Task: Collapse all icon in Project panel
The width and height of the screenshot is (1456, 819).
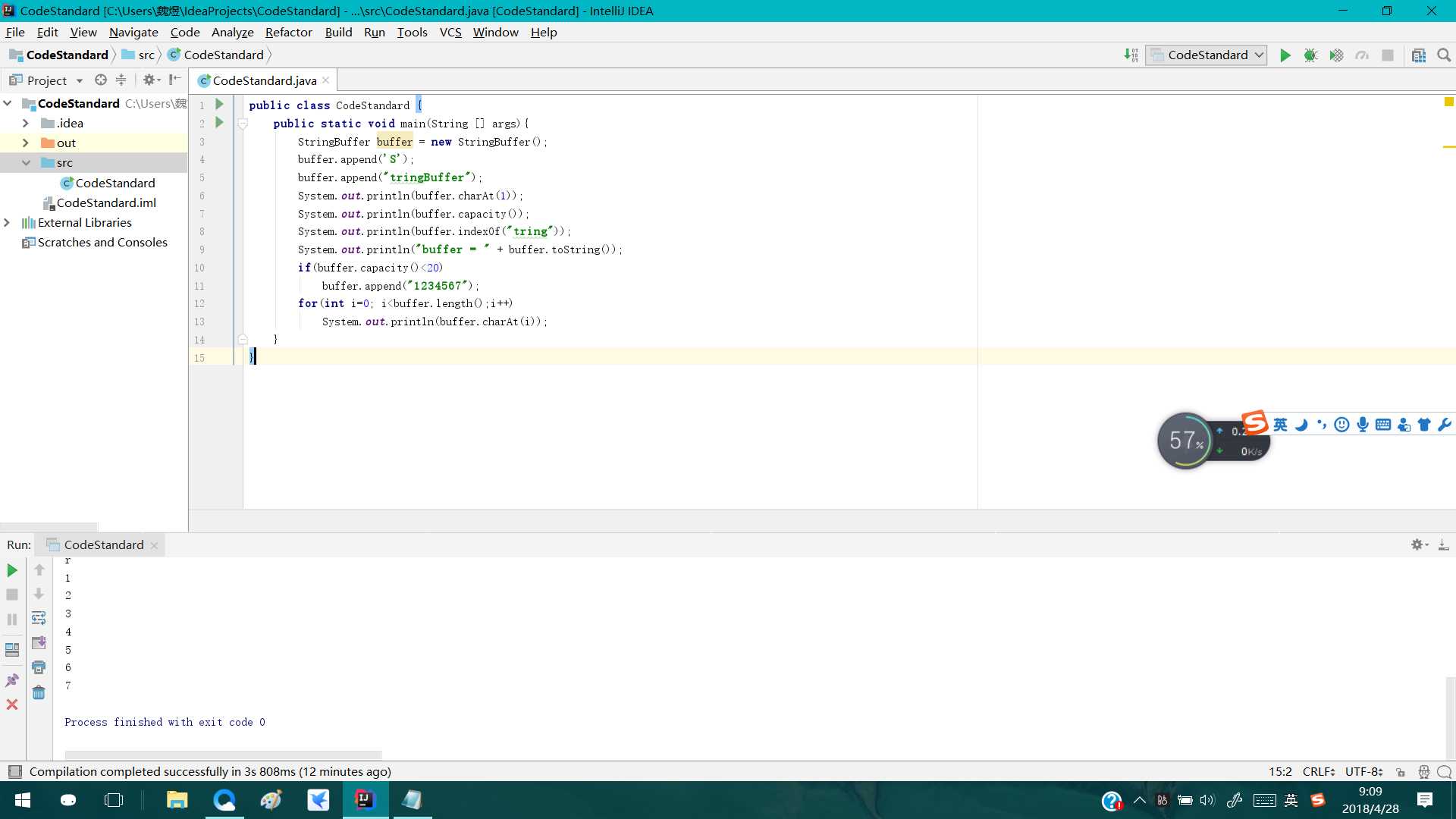Action: coord(121,80)
